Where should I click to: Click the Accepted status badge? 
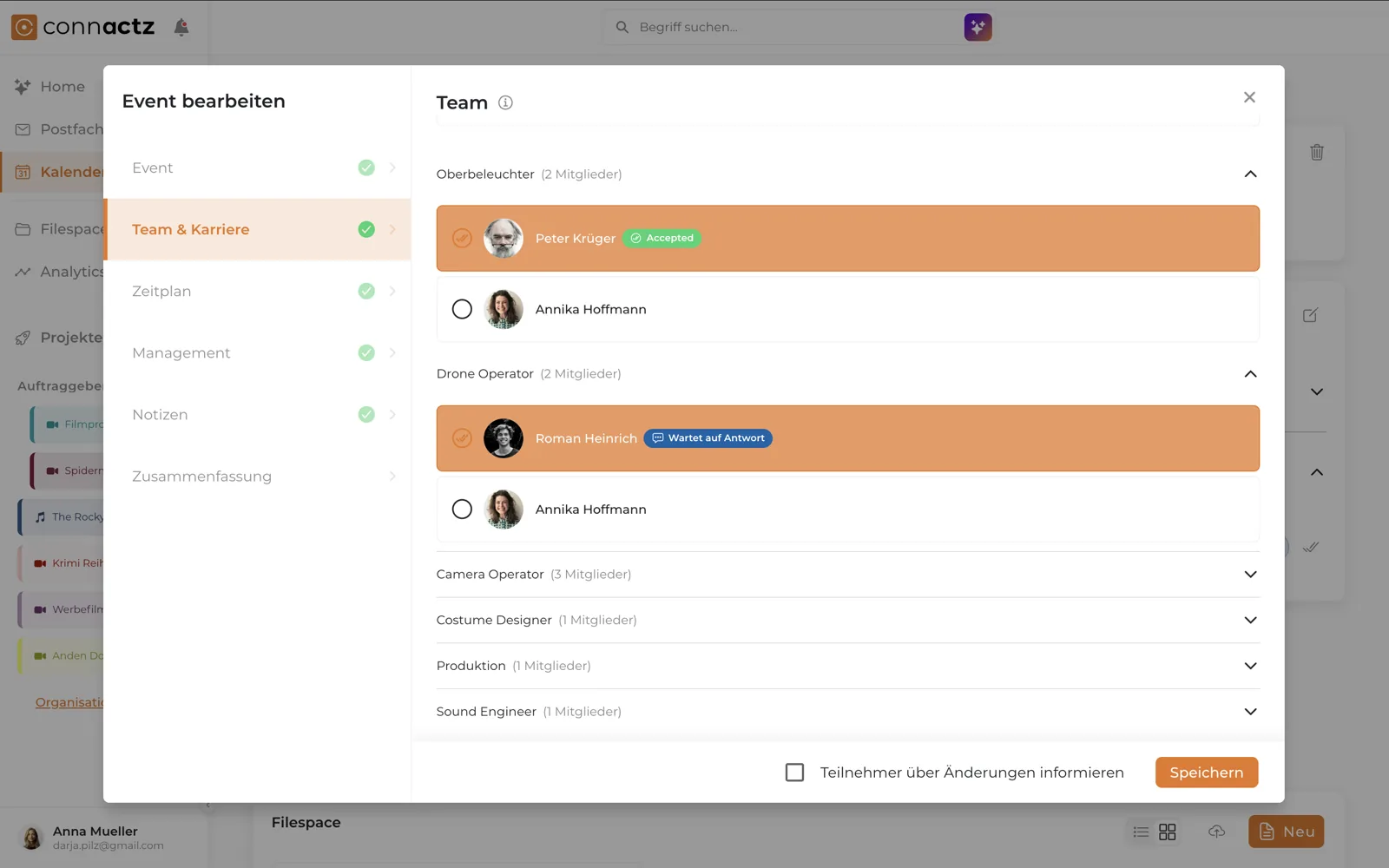pos(662,238)
